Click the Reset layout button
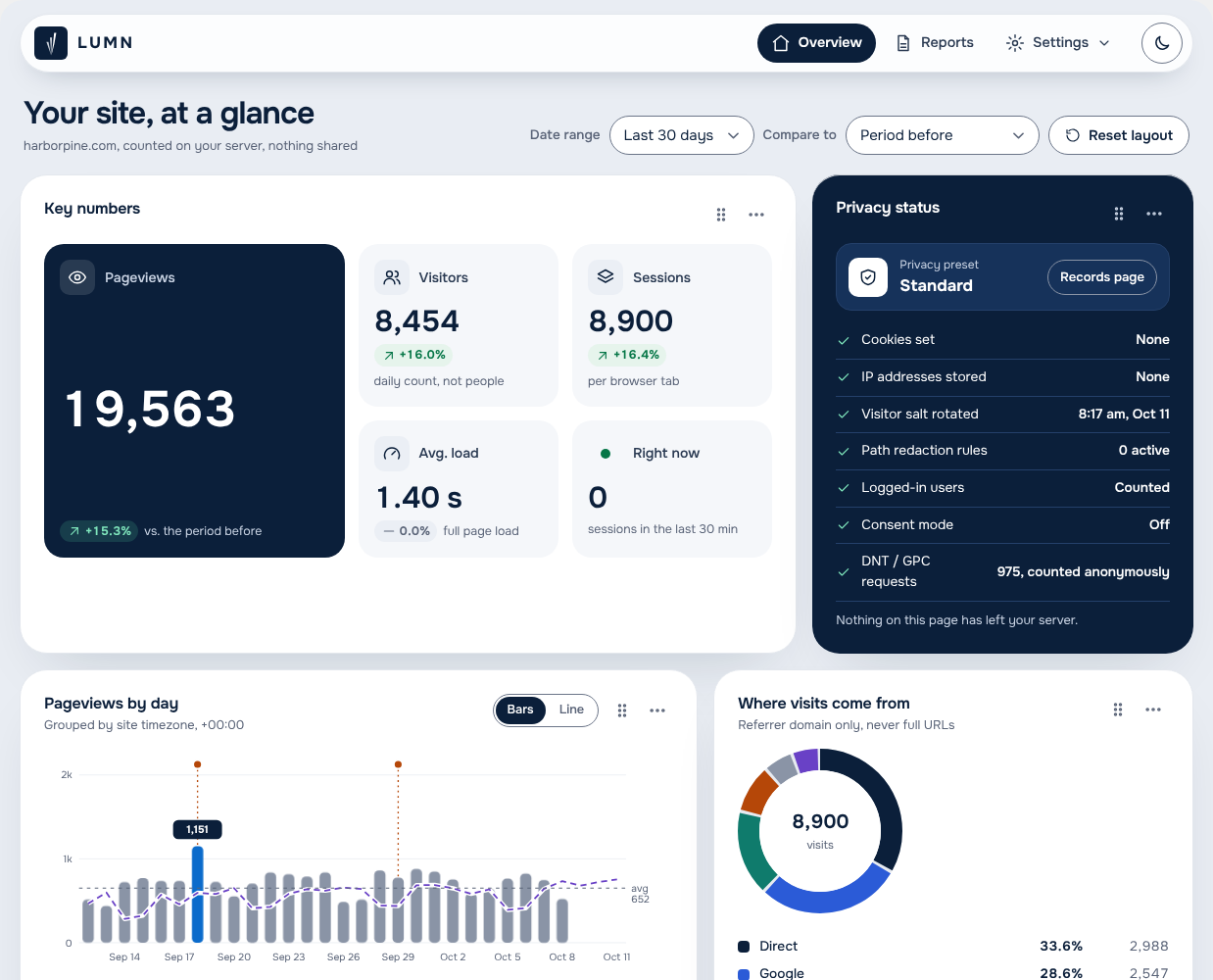Image resolution: width=1213 pixels, height=980 pixels. (1118, 135)
